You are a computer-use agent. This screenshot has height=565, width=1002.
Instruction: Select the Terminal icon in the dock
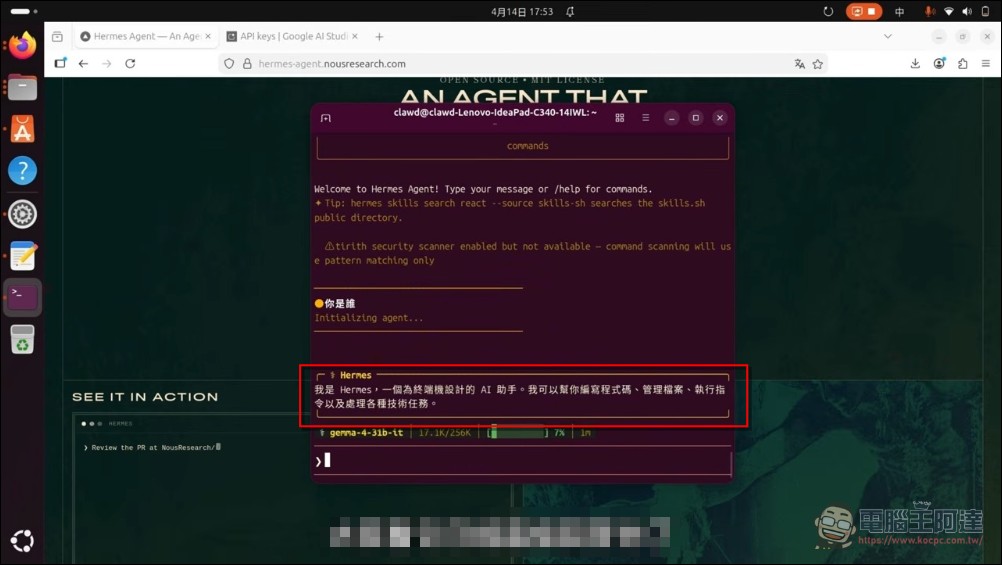point(22,297)
